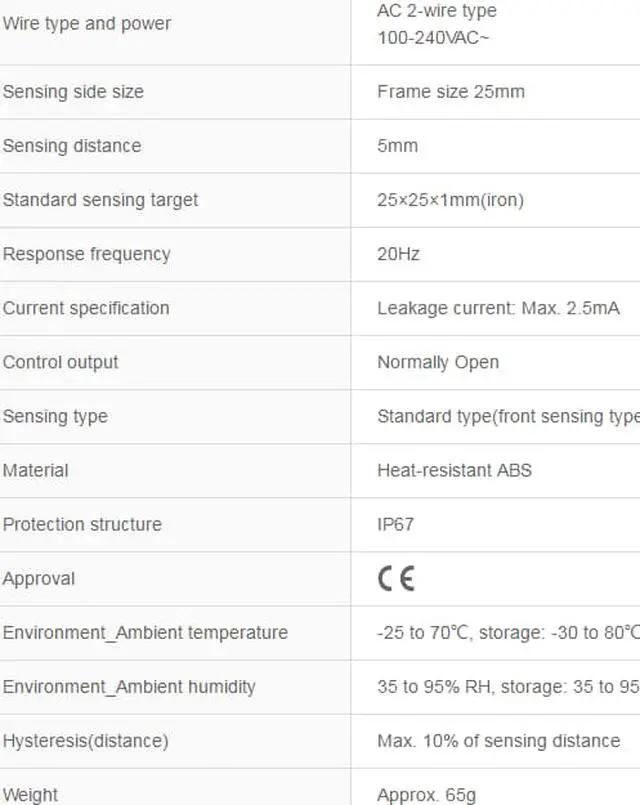
Task: Select the "Approx. 65g" weight value
Action: [x=427, y=795]
